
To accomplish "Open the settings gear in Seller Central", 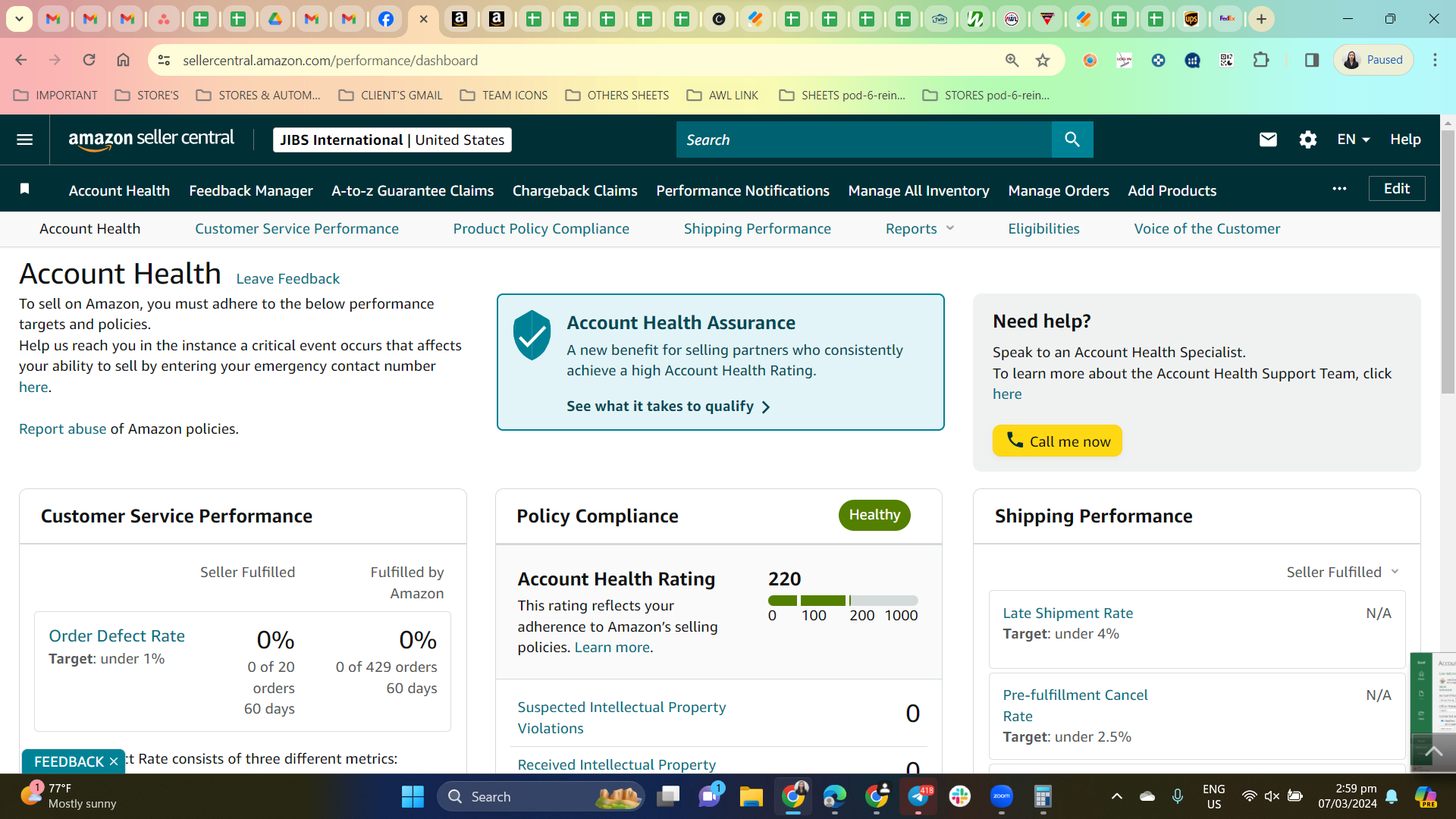I will (x=1307, y=140).
